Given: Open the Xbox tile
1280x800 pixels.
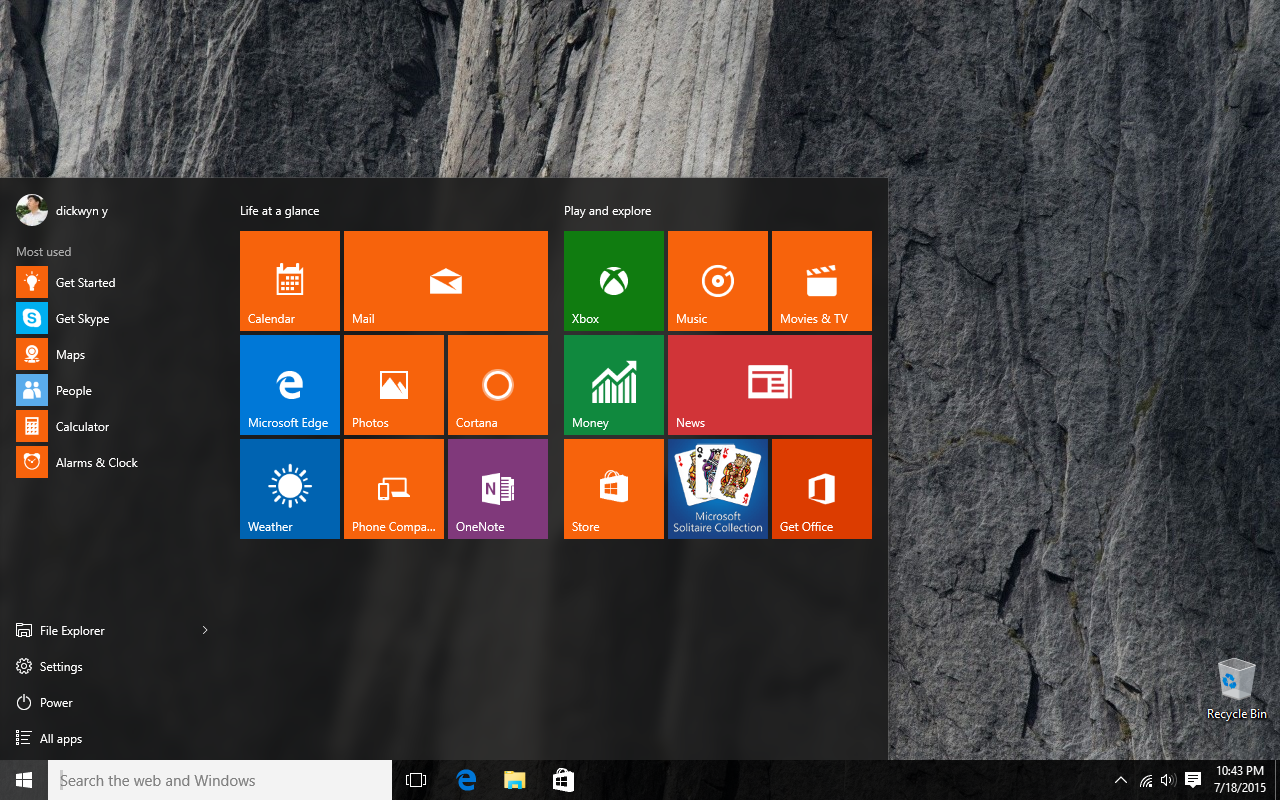Looking at the screenshot, I should (614, 281).
